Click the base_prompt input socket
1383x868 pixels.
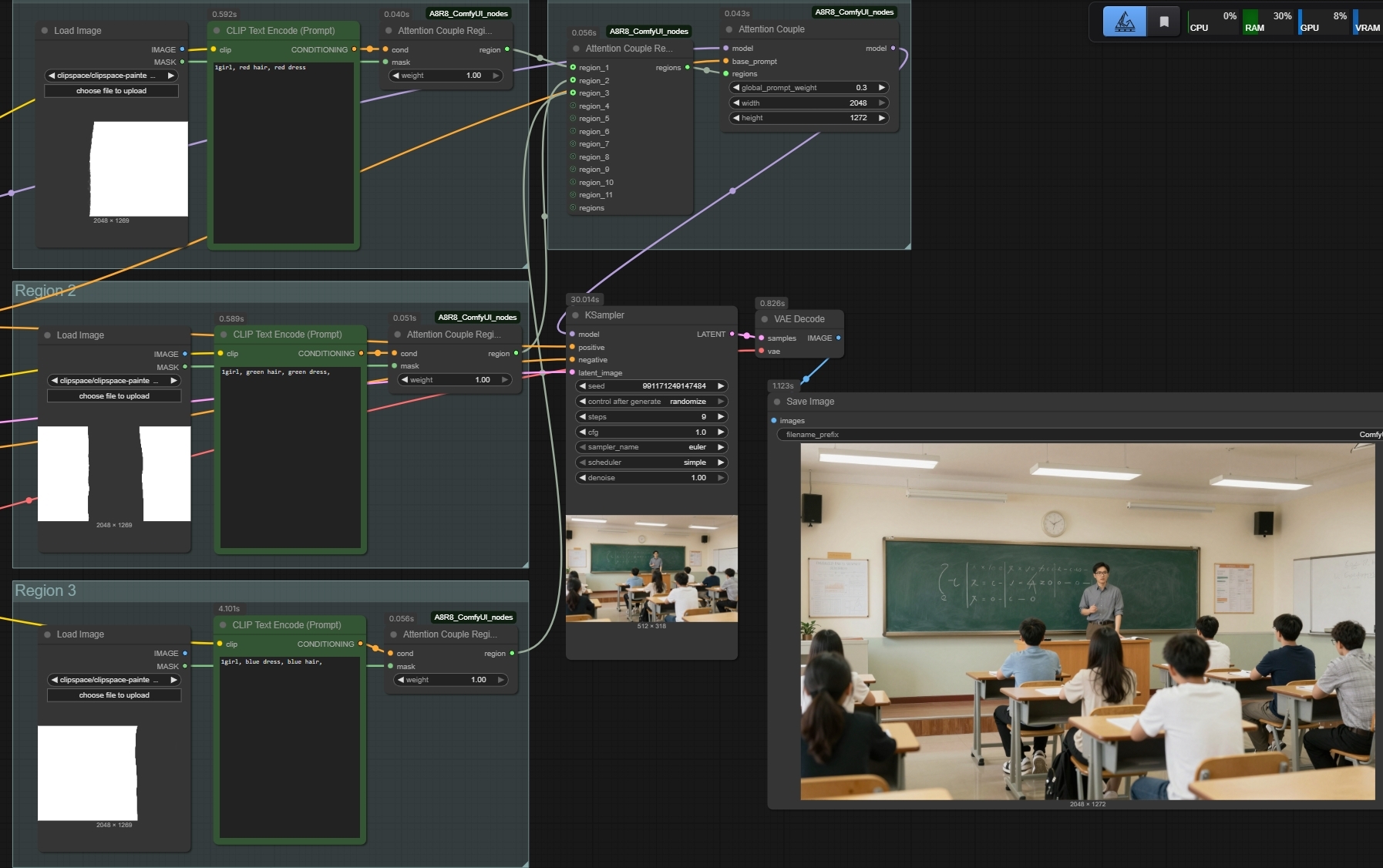(725, 62)
